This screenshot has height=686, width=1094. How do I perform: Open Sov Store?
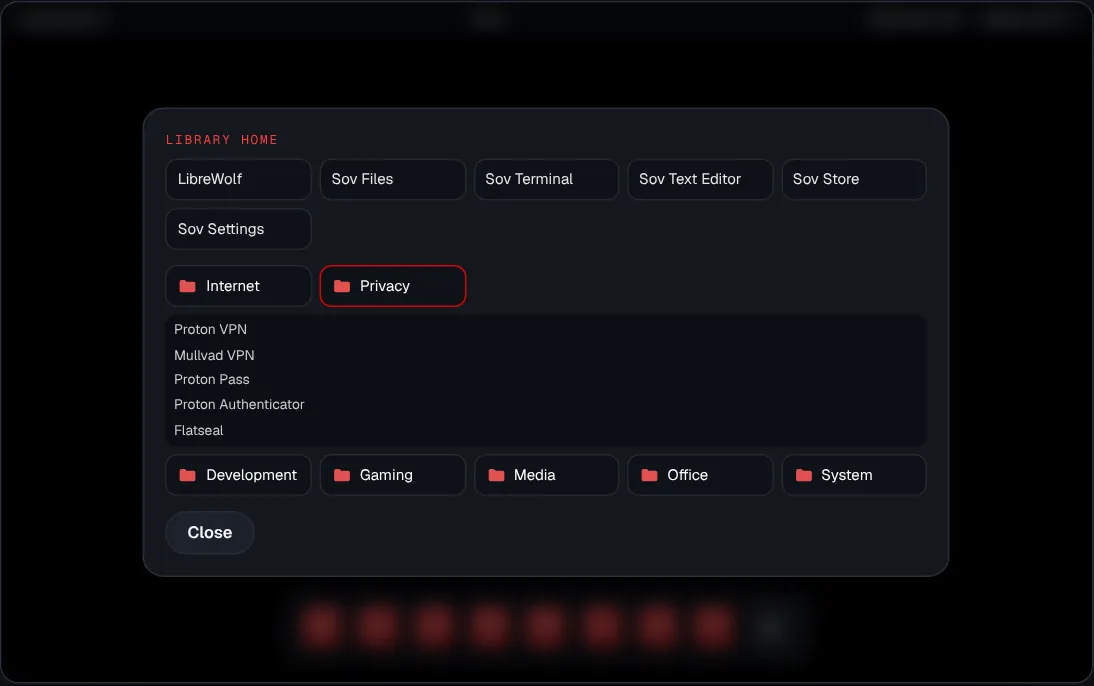click(854, 179)
